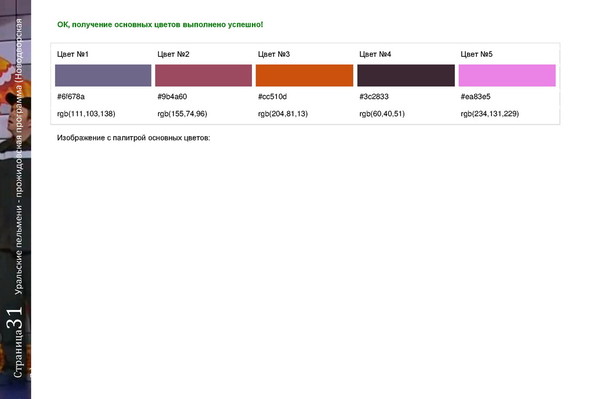Pick the orange Цвет №3 swatch
This screenshot has height=399, width=600.
(x=305, y=75)
